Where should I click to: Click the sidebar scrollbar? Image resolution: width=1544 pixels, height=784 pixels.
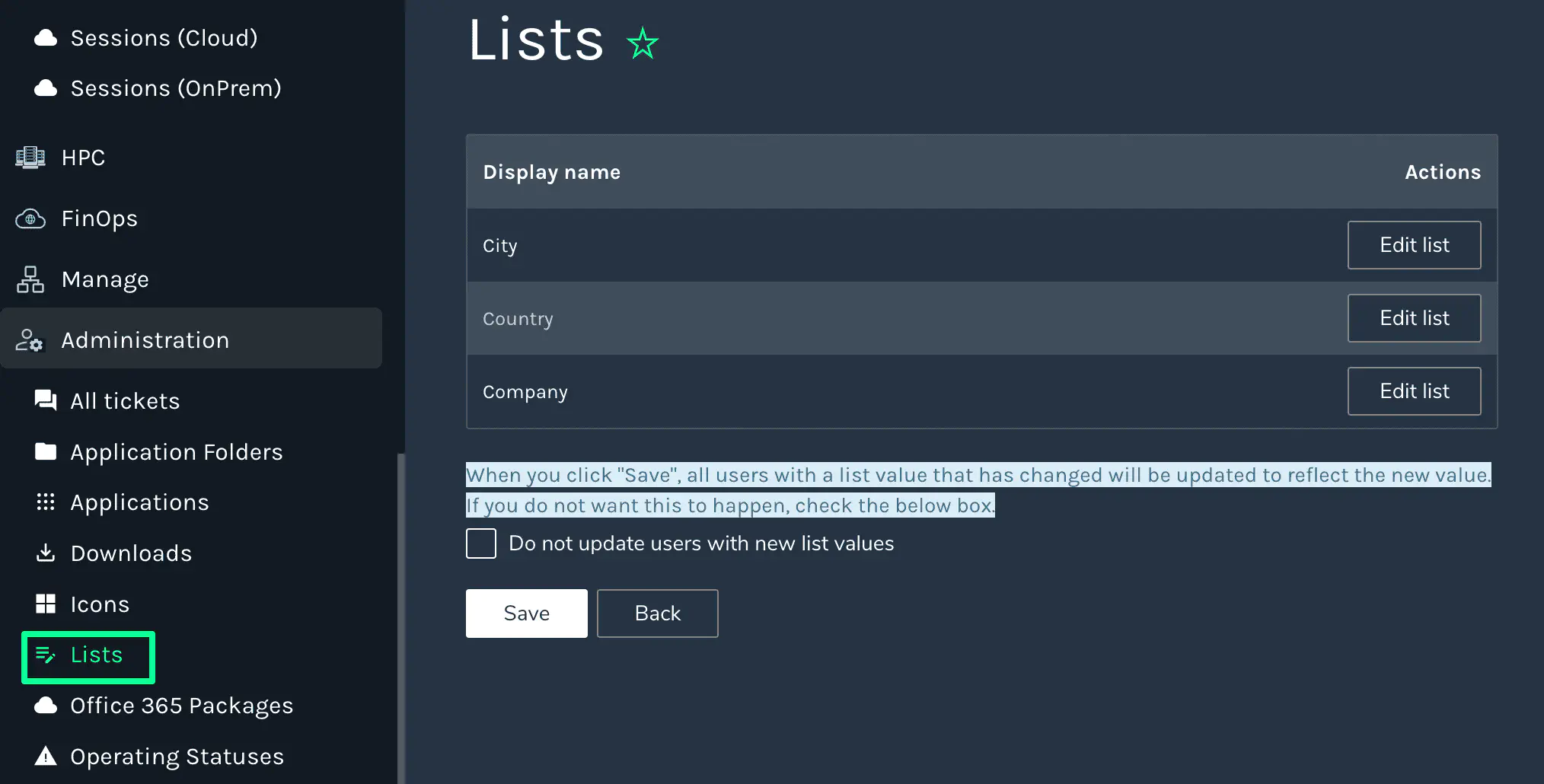coord(399,617)
